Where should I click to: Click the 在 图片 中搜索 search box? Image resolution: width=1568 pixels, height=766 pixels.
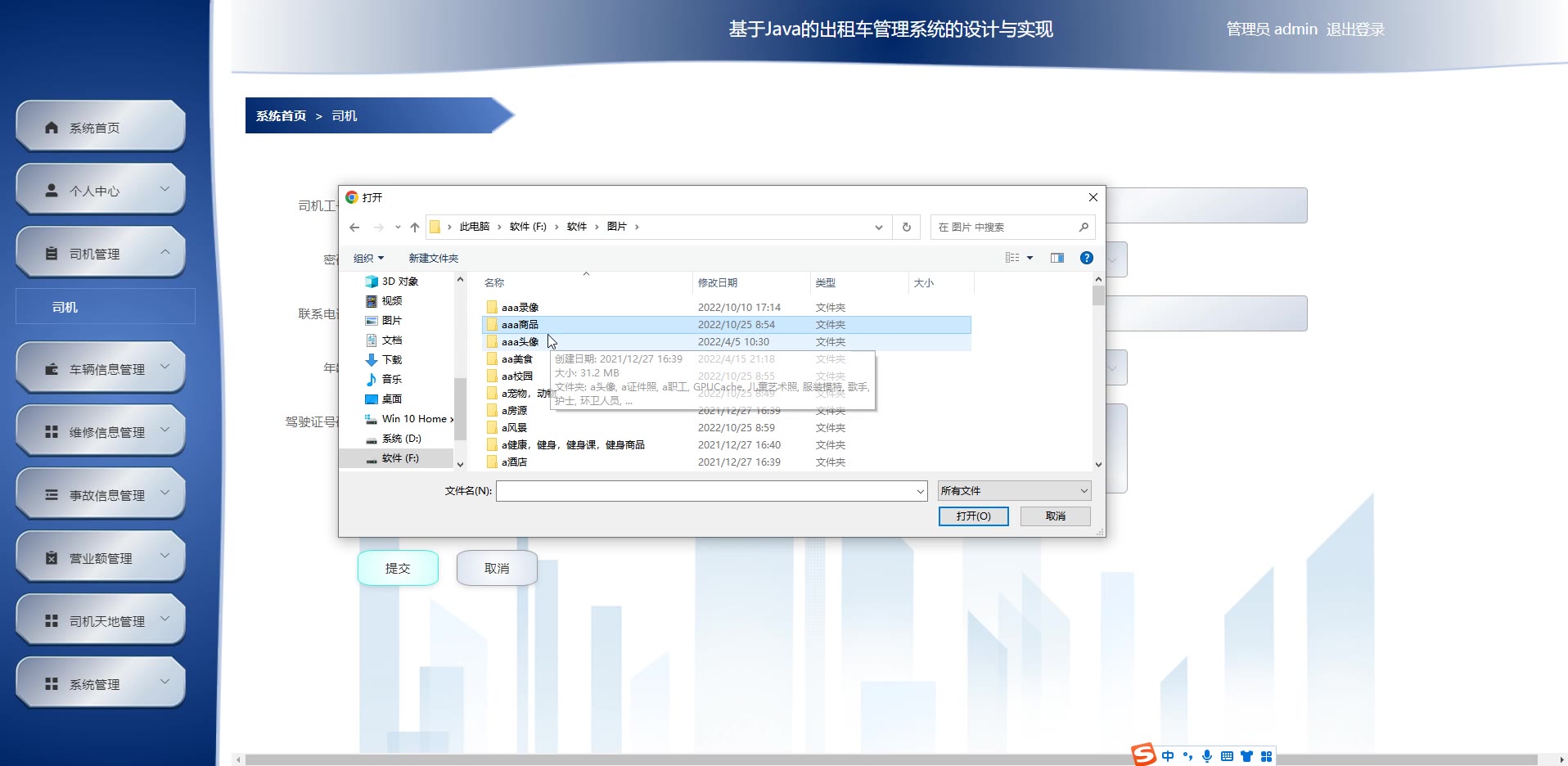1011,228
